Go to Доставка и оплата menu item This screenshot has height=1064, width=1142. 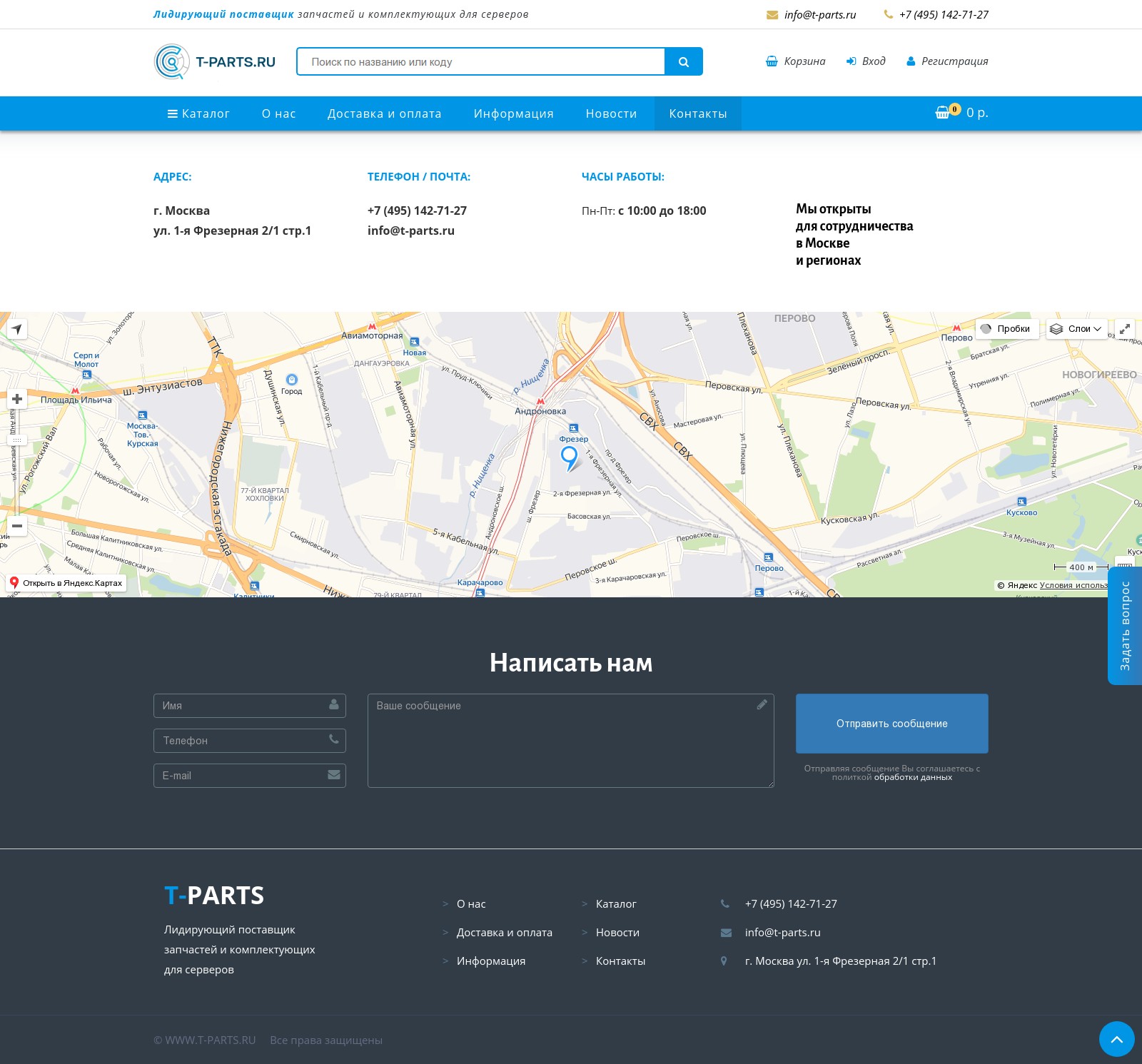(384, 113)
